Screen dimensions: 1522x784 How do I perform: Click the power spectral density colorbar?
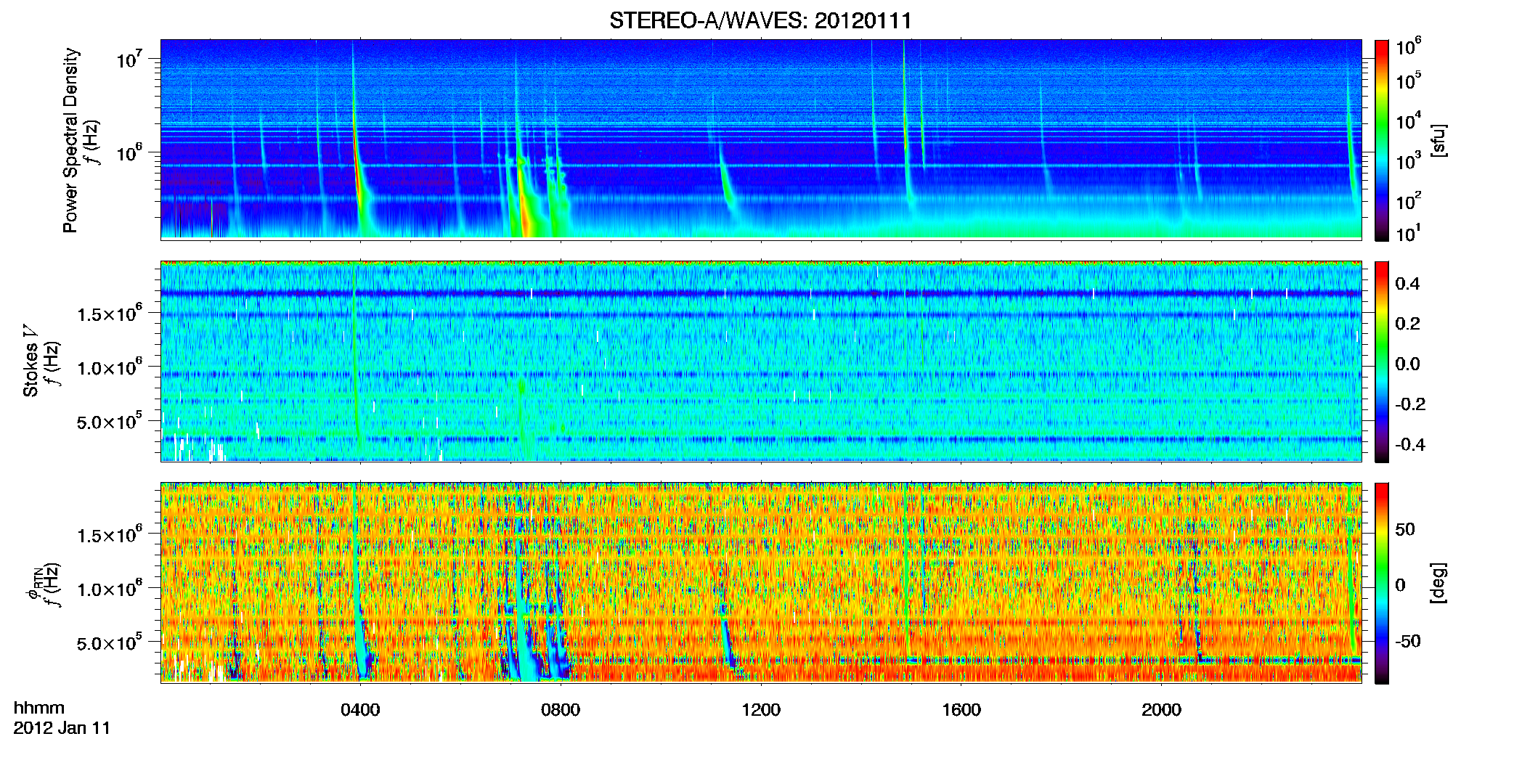[1382, 140]
